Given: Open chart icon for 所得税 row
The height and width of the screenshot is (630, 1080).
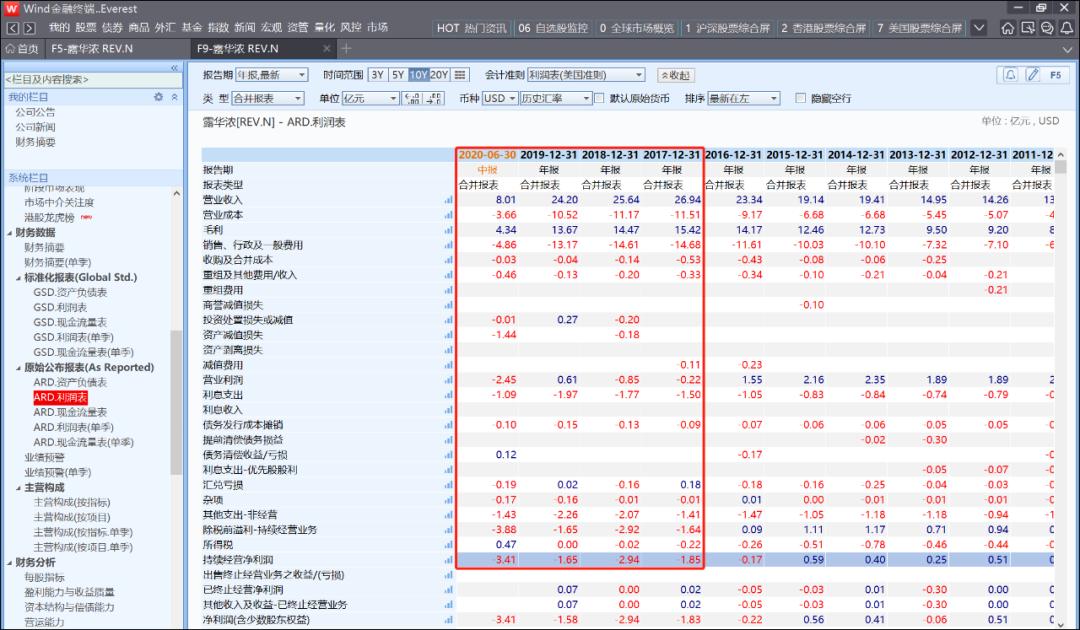Looking at the screenshot, I should tap(448, 545).
